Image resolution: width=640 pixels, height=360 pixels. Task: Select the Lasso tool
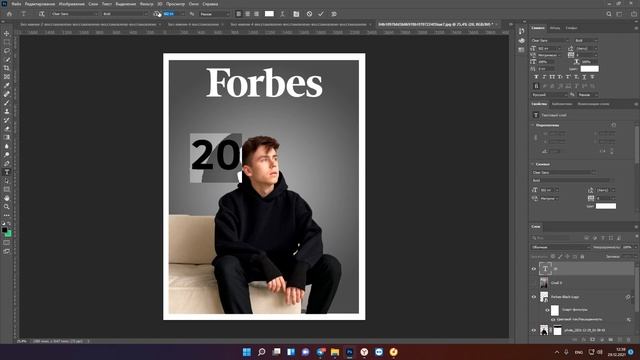point(7,51)
